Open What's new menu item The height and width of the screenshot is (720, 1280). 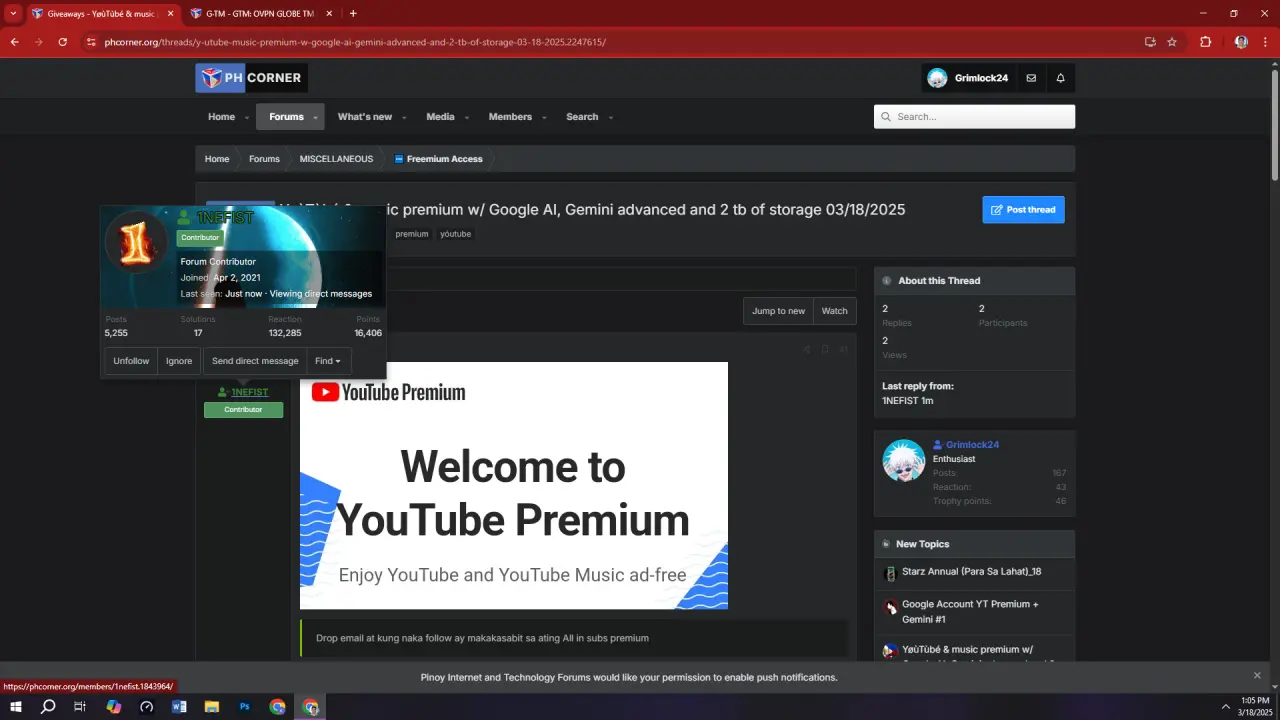(x=365, y=117)
